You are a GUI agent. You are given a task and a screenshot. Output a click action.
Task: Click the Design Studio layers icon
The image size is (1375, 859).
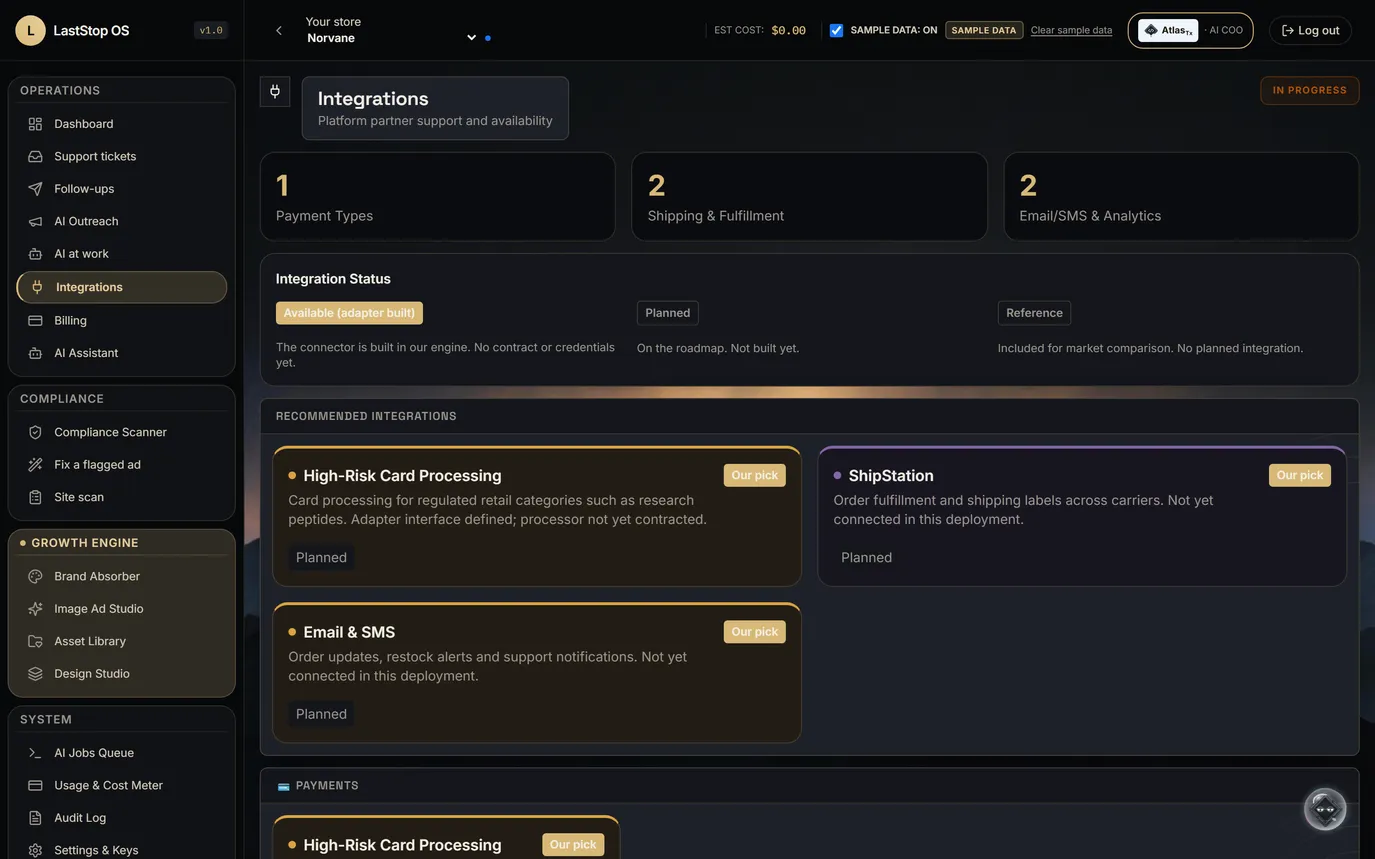pyautogui.click(x=35, y=674)
